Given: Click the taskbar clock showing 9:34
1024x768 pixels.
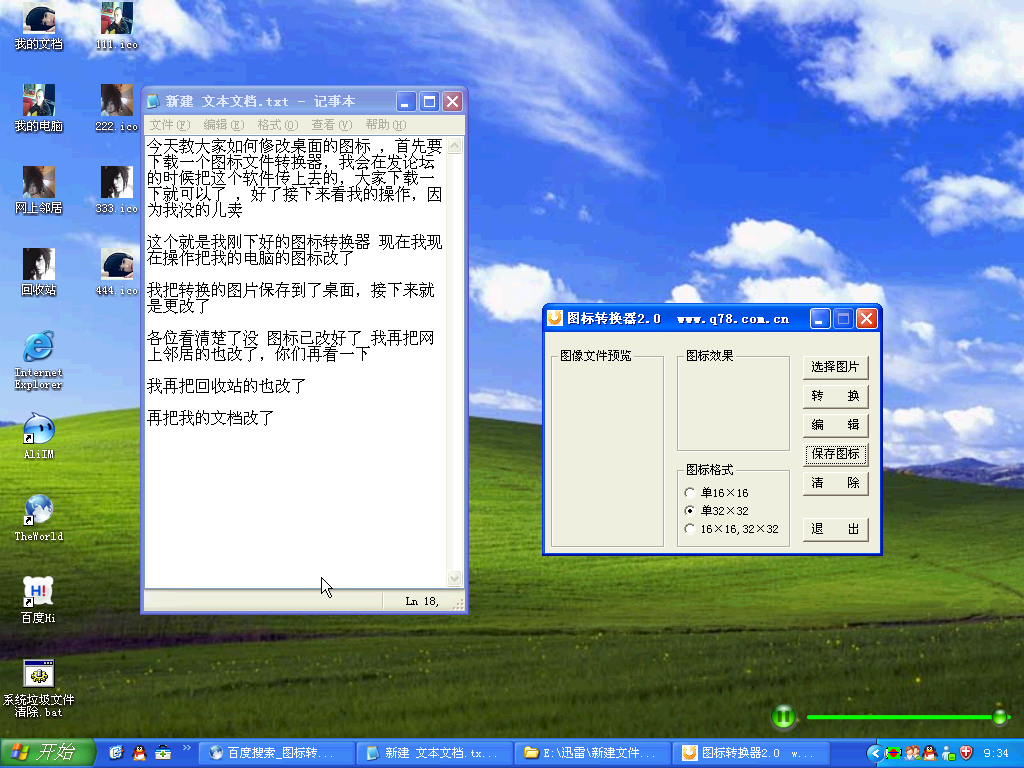Looking at the screenshot, I should click(x=996, y=753).
